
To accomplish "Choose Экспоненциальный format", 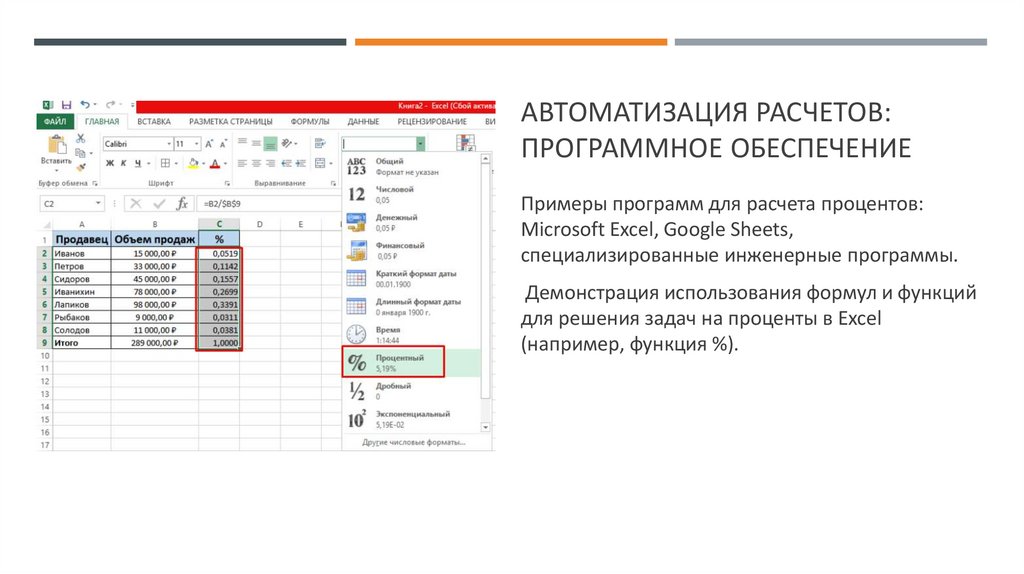I will point(411,419).
